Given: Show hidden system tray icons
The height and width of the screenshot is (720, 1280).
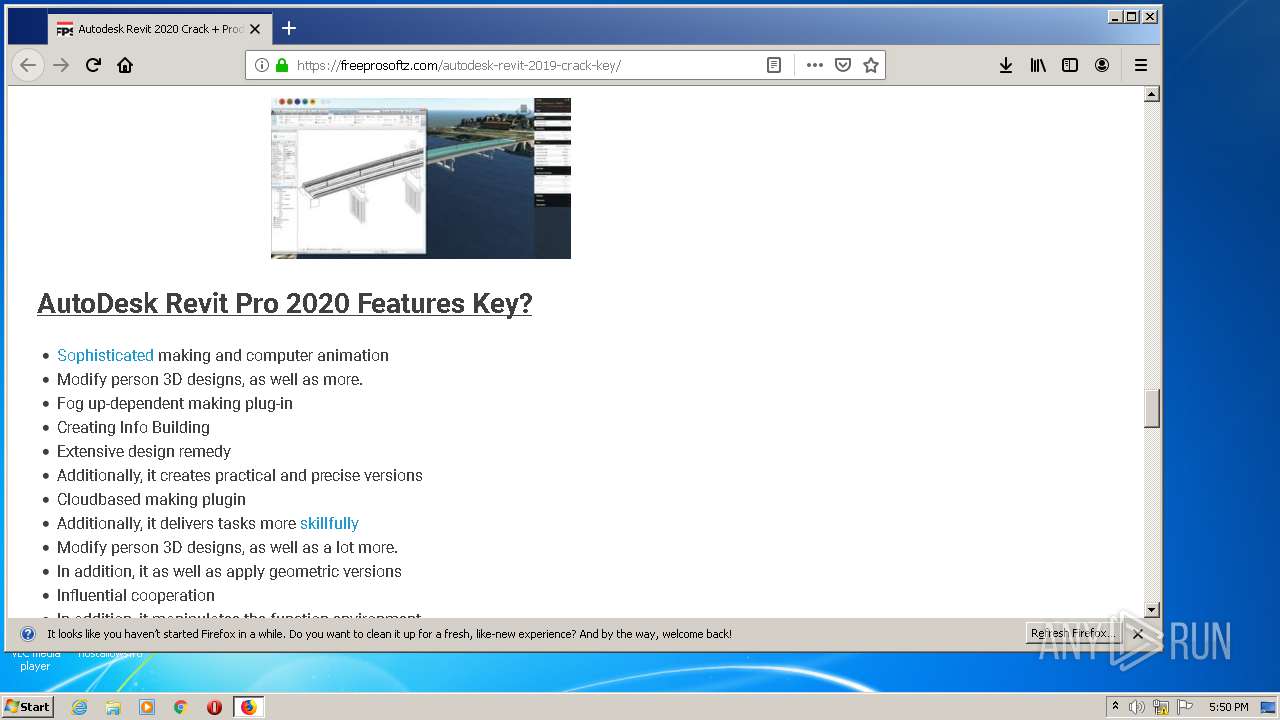Looking at the screenshot, I should (1116, 706).
